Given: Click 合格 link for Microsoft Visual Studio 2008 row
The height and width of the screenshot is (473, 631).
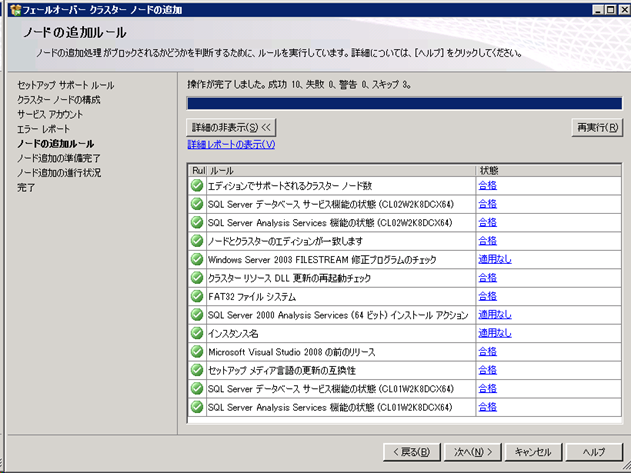Looking at the screenshot, I should (x=487, y=352).
